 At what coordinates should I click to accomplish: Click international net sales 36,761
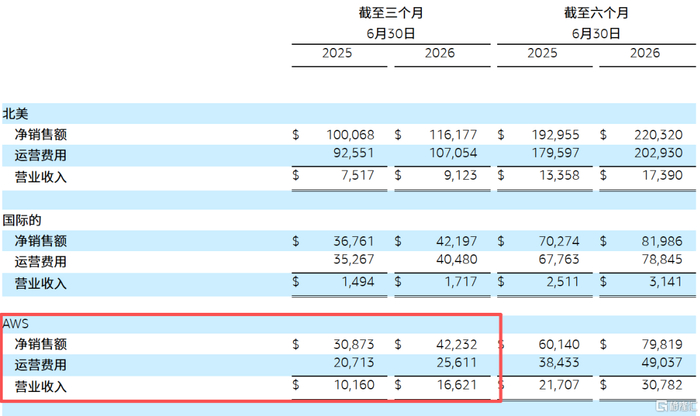354,241
